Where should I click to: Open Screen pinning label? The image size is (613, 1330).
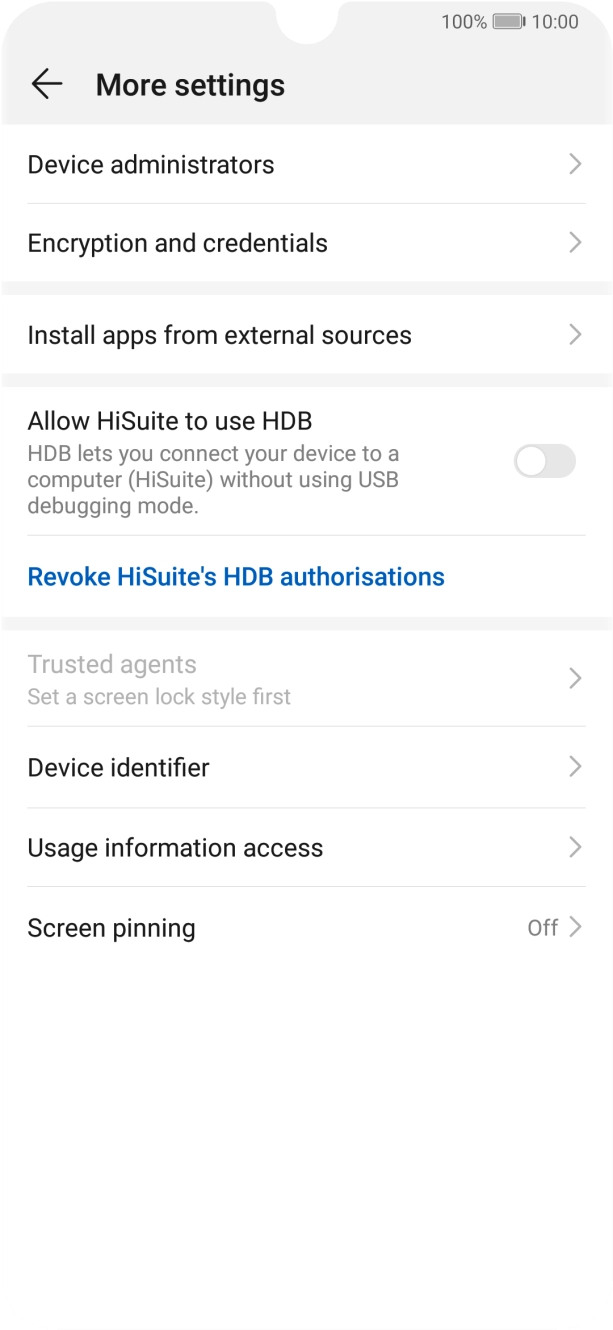111,928
